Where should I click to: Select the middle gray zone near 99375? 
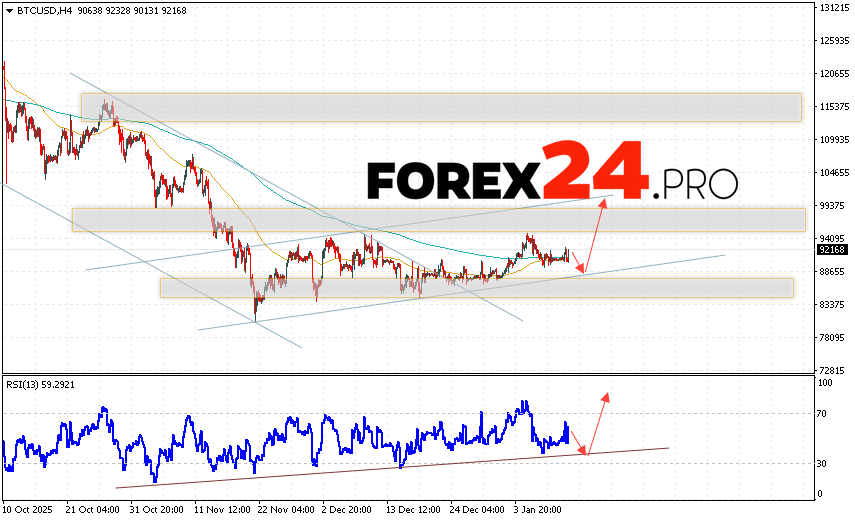click(436, 220)
